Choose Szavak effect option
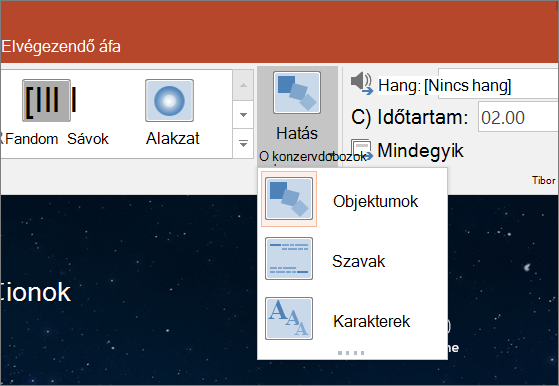 coord(352,259)
